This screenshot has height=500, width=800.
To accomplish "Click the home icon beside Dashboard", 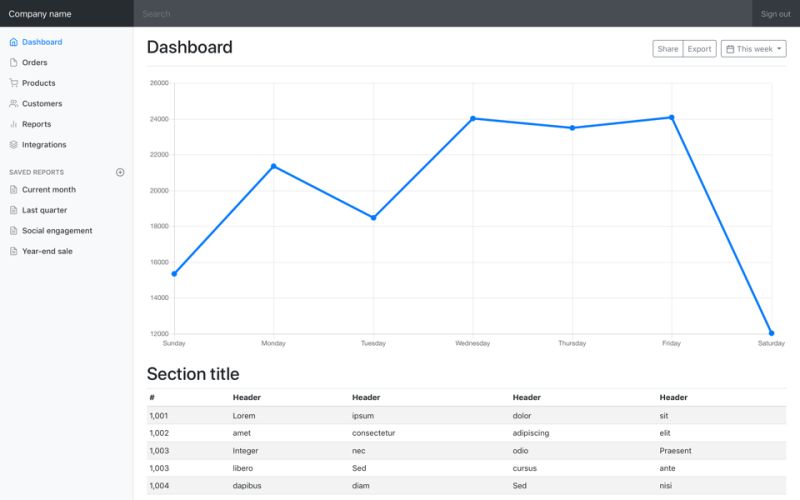I will [x=14, y=42].
